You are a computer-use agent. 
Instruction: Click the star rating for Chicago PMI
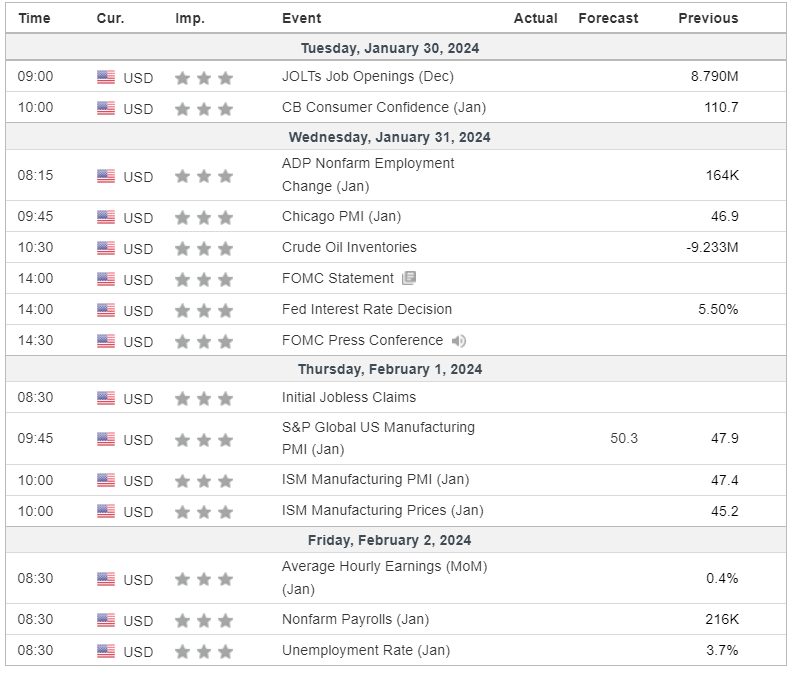[204, 217]
